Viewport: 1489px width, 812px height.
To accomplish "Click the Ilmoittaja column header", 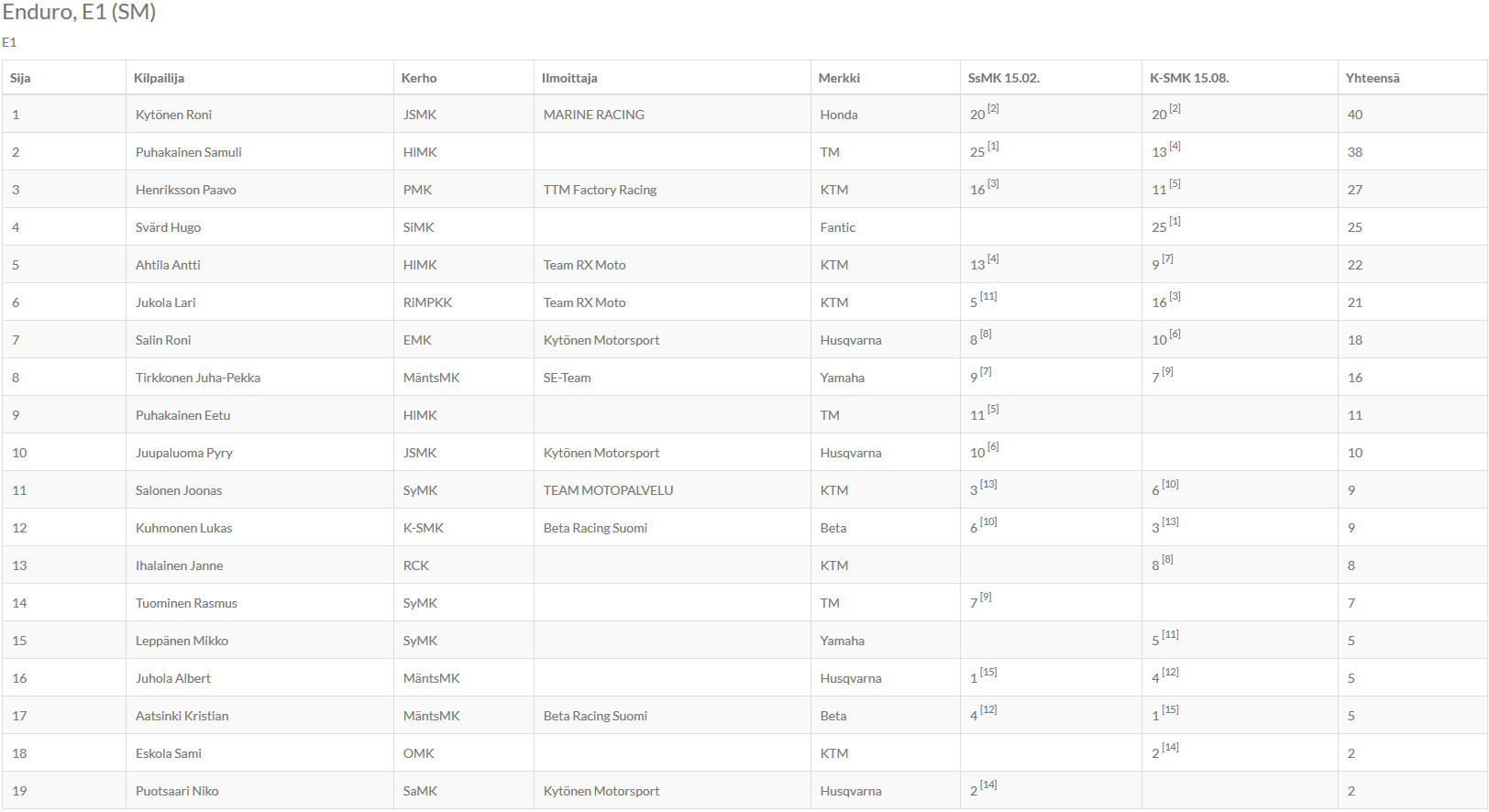I will click(569, 78).
